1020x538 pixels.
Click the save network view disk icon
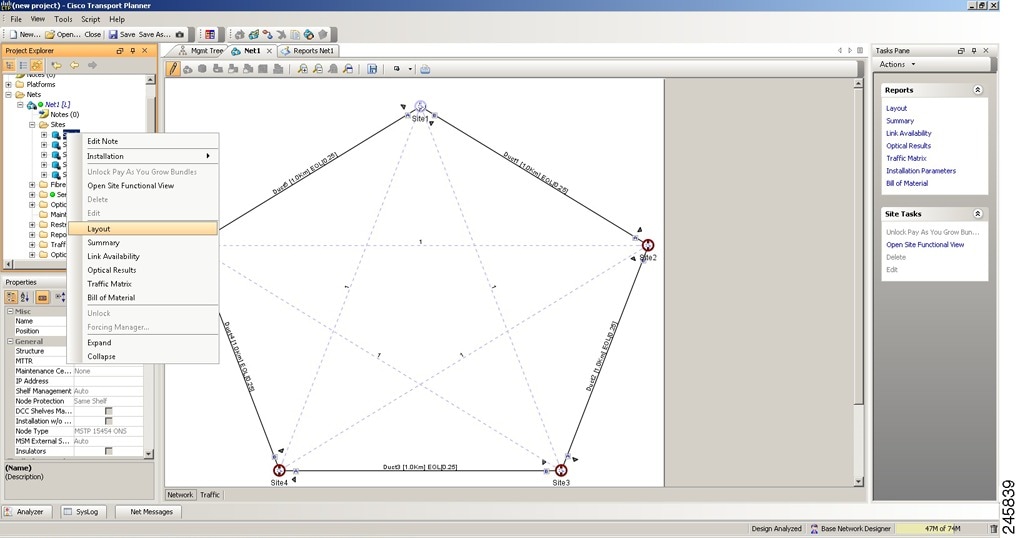pos(372,69)
